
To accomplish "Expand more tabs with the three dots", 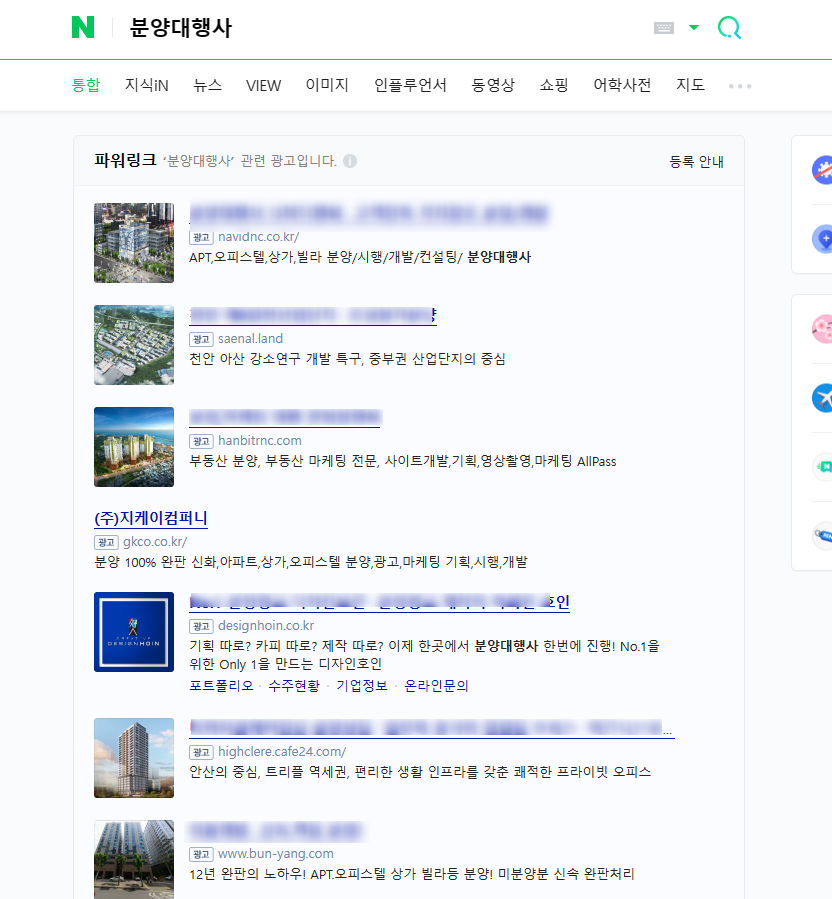I will 740,86.
